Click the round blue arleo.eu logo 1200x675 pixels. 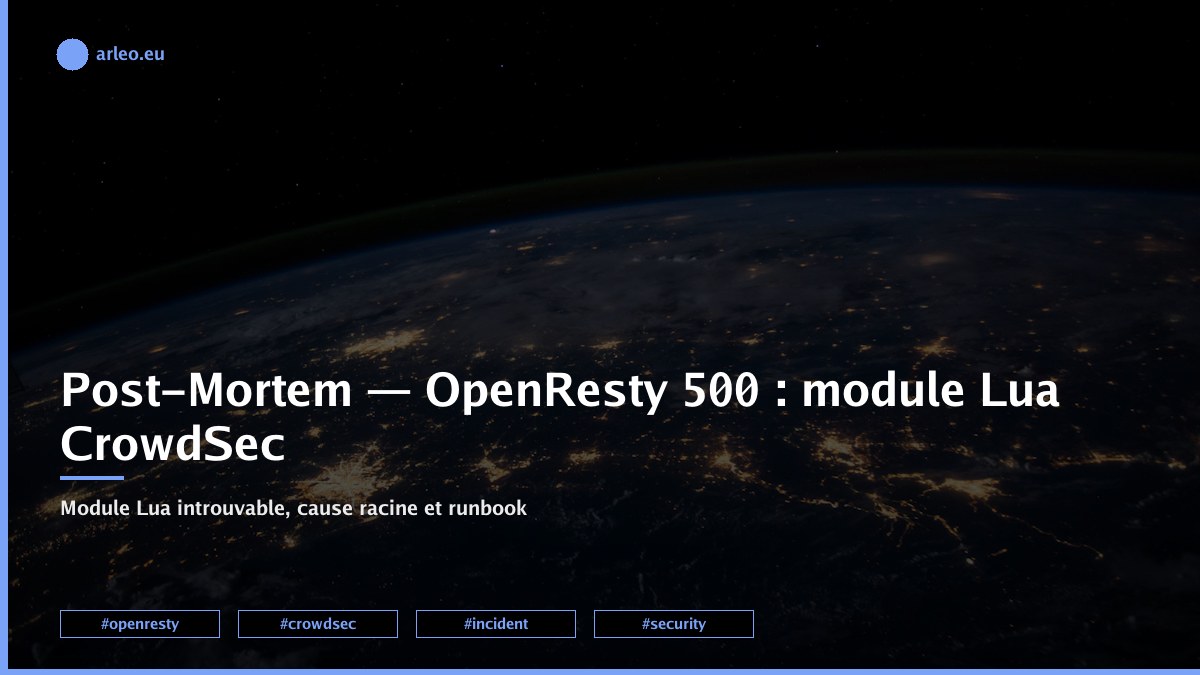[72, 55]
